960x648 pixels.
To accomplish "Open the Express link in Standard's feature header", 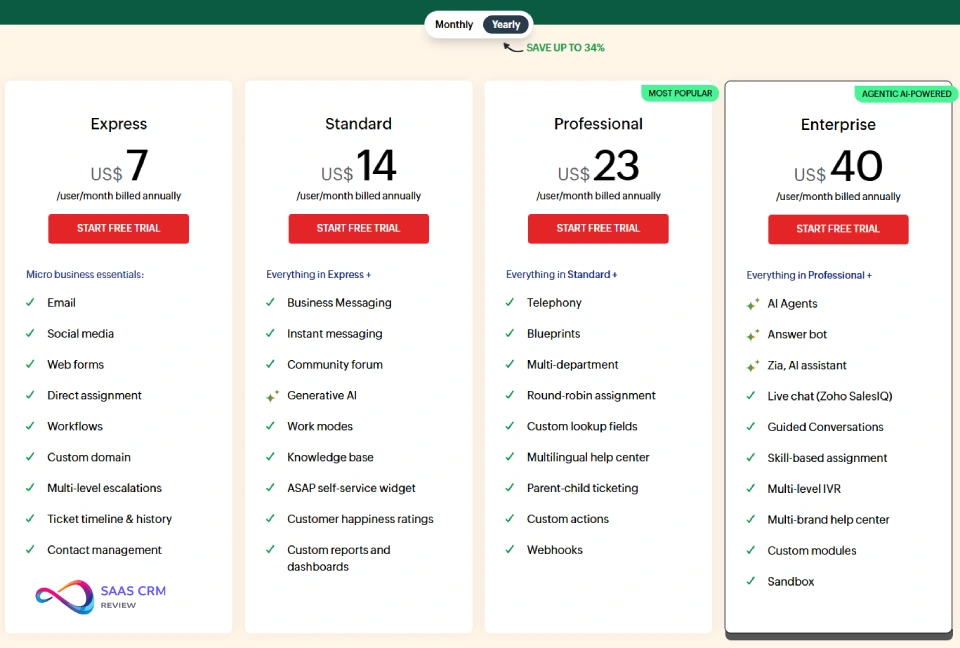I will pyautogui.click(x=346, y=274).
